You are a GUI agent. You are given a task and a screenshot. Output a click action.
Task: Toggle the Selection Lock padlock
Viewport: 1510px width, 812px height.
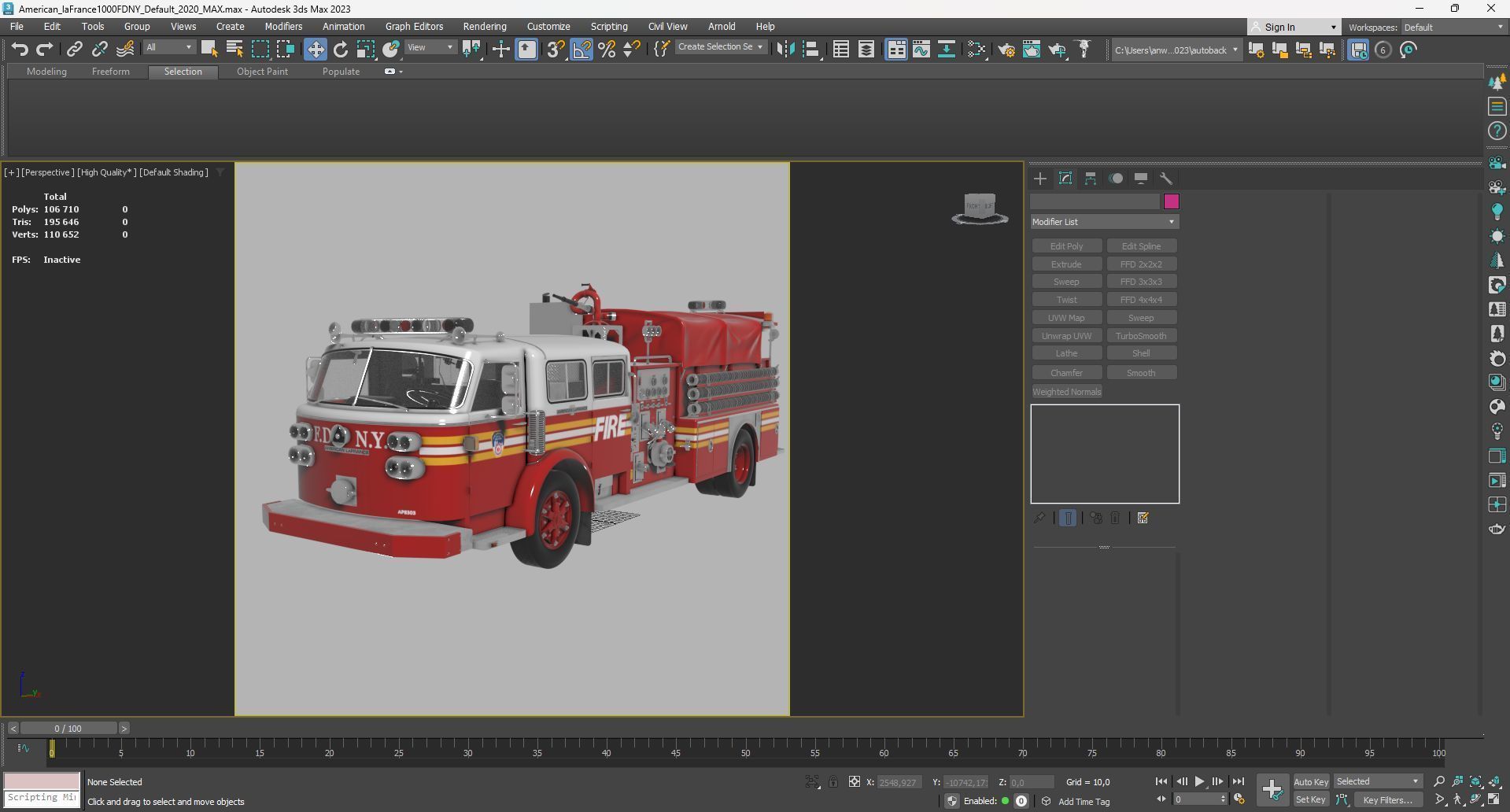click(833, 782)
